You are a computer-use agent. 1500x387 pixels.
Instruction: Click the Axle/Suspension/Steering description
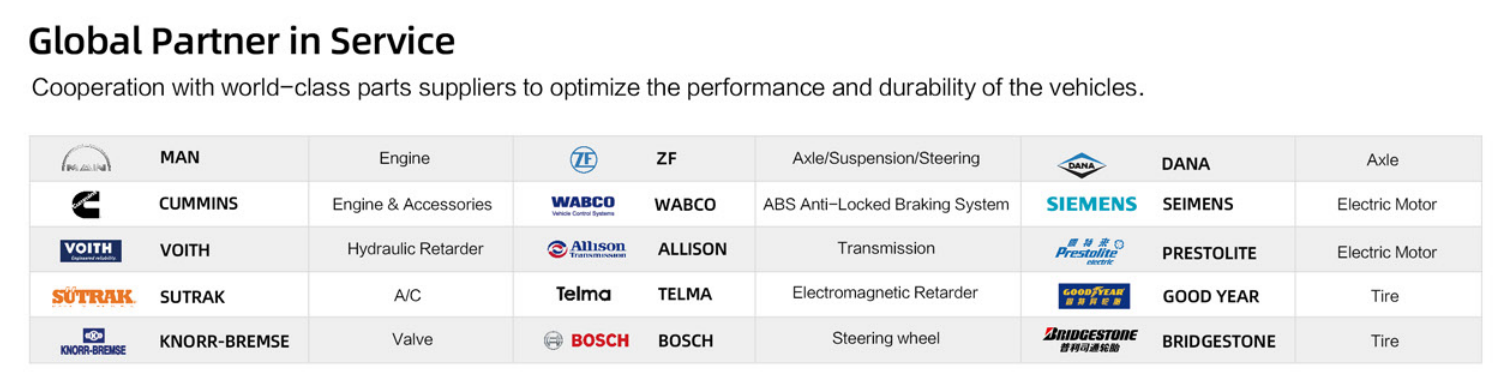886,158
